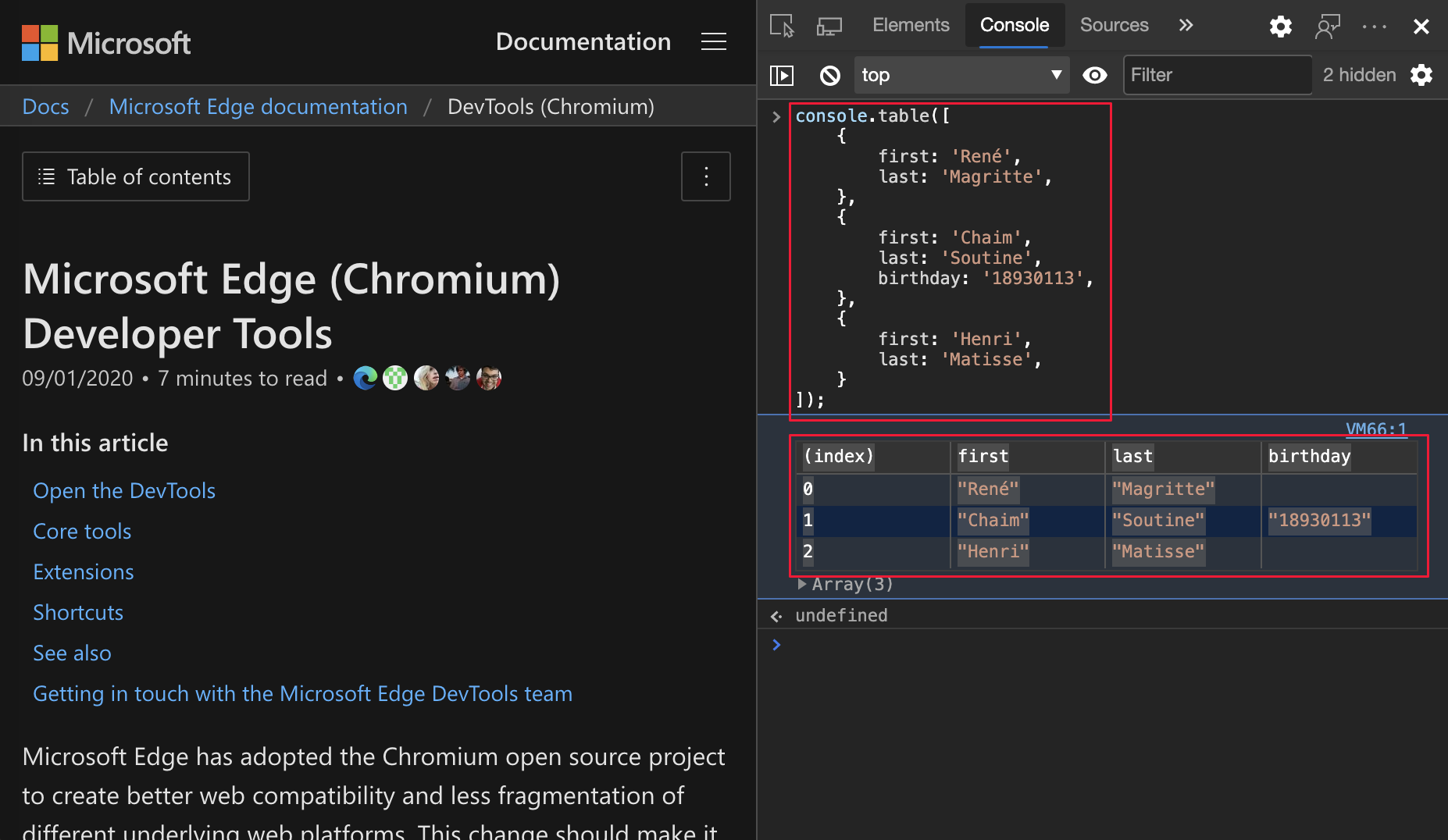Click the Feedback people icon

[1327, 26]
